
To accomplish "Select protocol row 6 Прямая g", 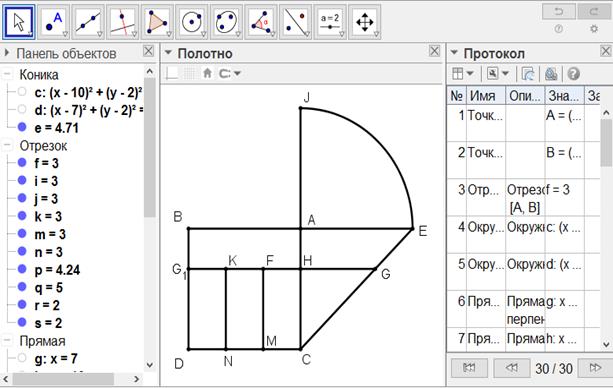I will tap(523, 309).
